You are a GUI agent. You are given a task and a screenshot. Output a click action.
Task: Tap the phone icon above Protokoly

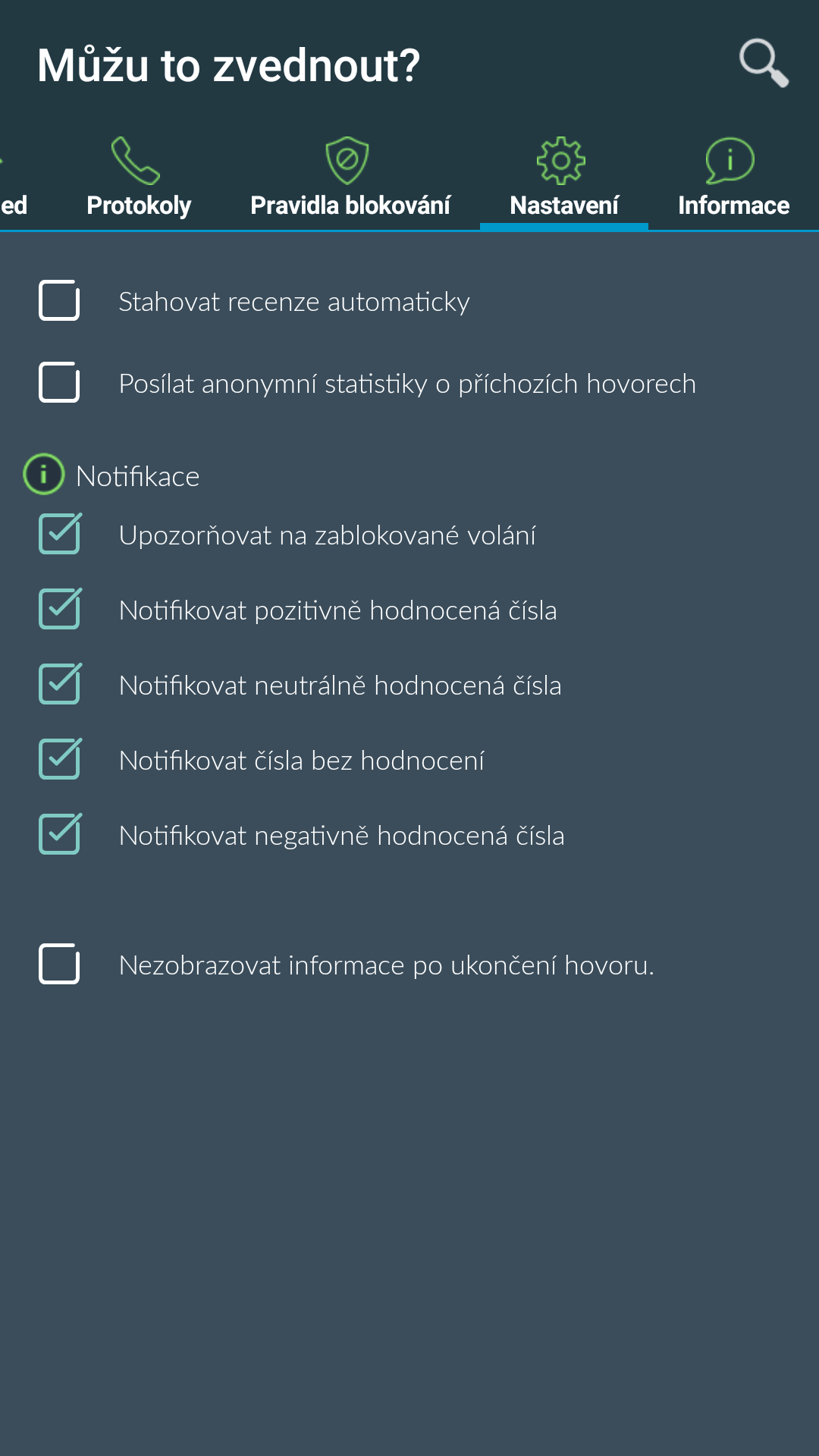pyautogui.click(x=136, y=160)
